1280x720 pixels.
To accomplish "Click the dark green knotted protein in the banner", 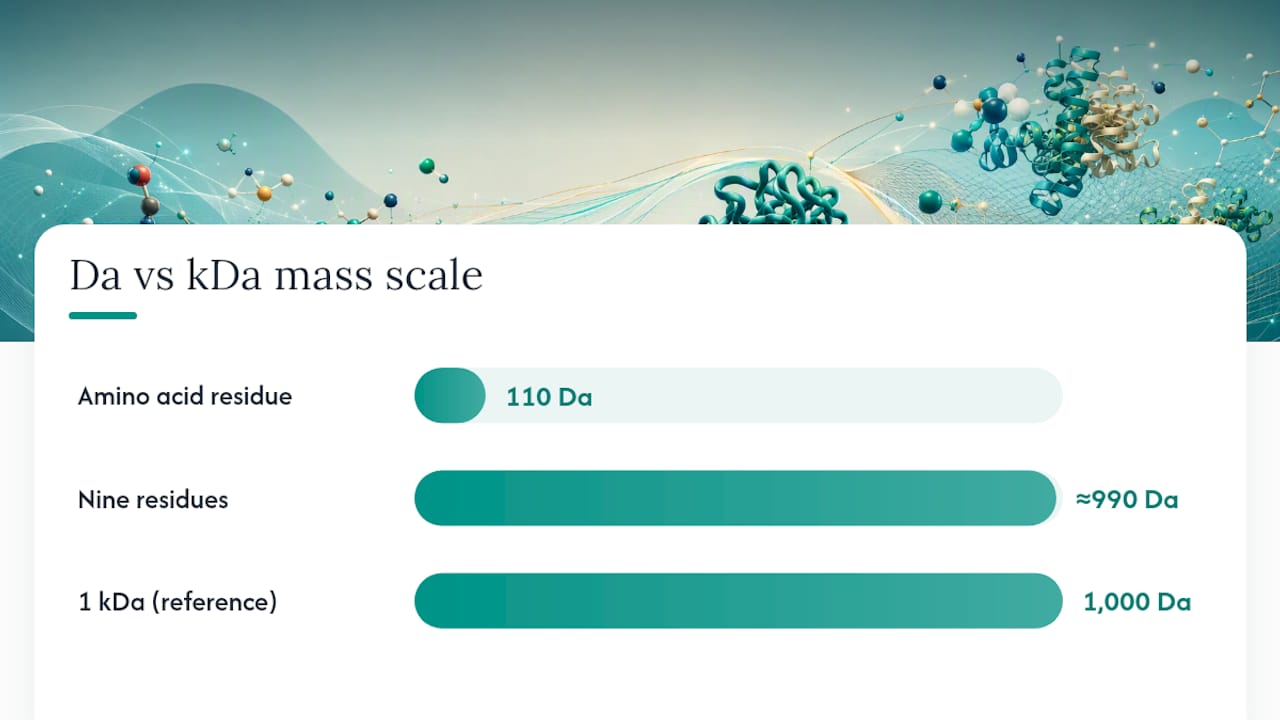I will click(772, 194).
